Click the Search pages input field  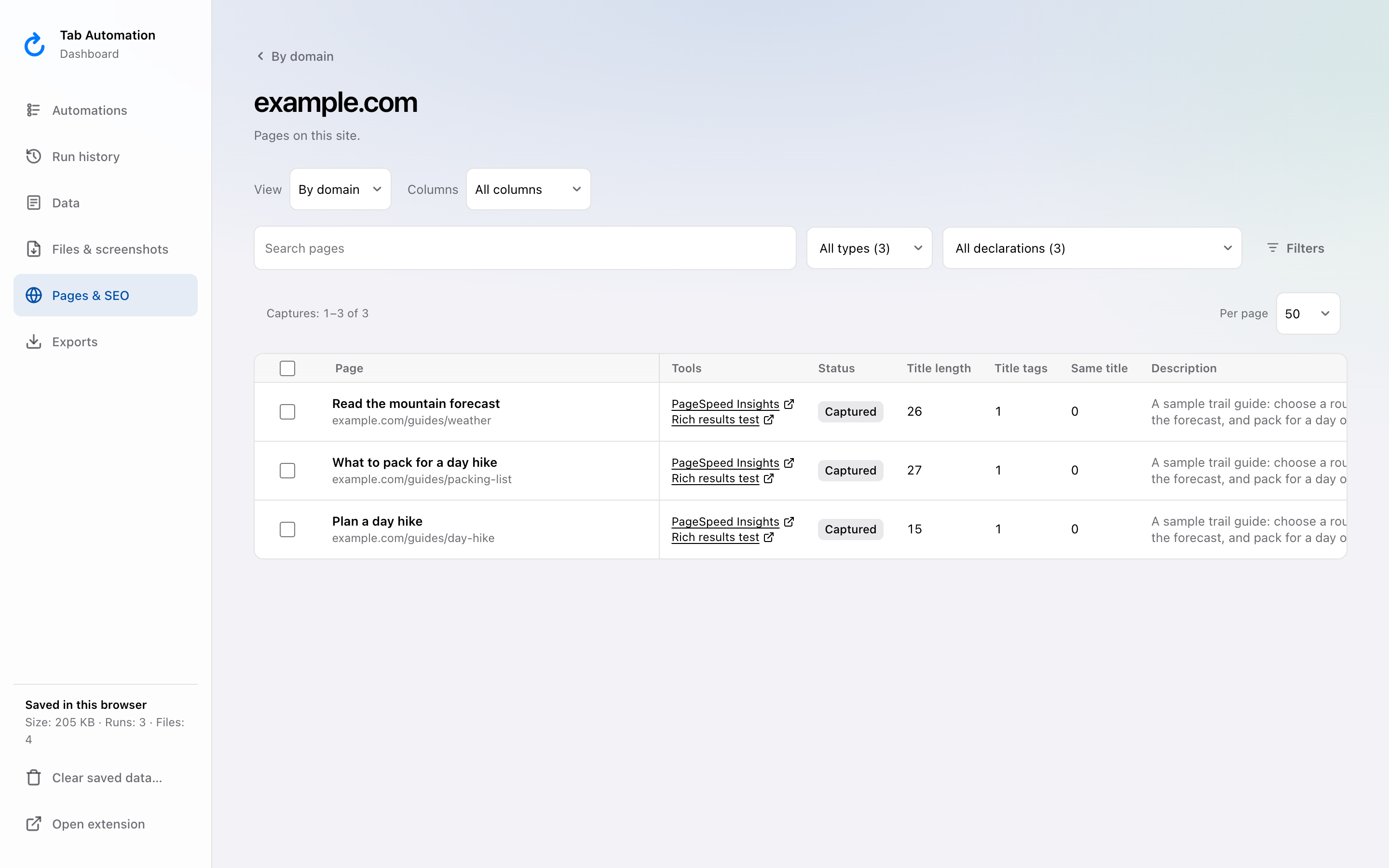(x=525, y=248)
